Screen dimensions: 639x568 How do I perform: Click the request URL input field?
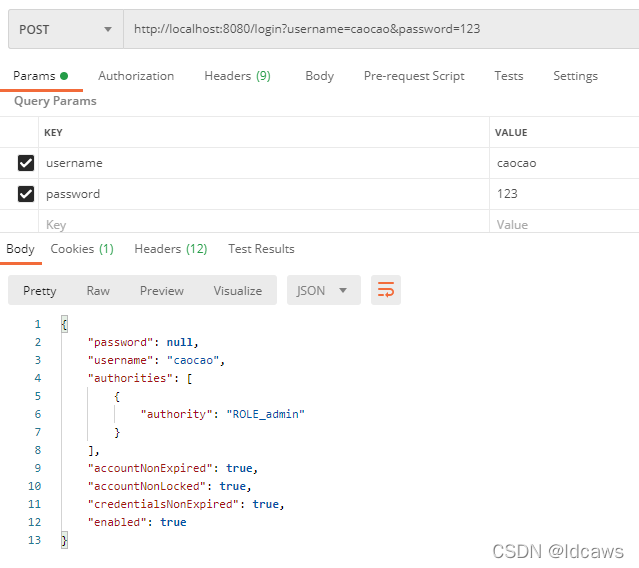tap(381, 29)
